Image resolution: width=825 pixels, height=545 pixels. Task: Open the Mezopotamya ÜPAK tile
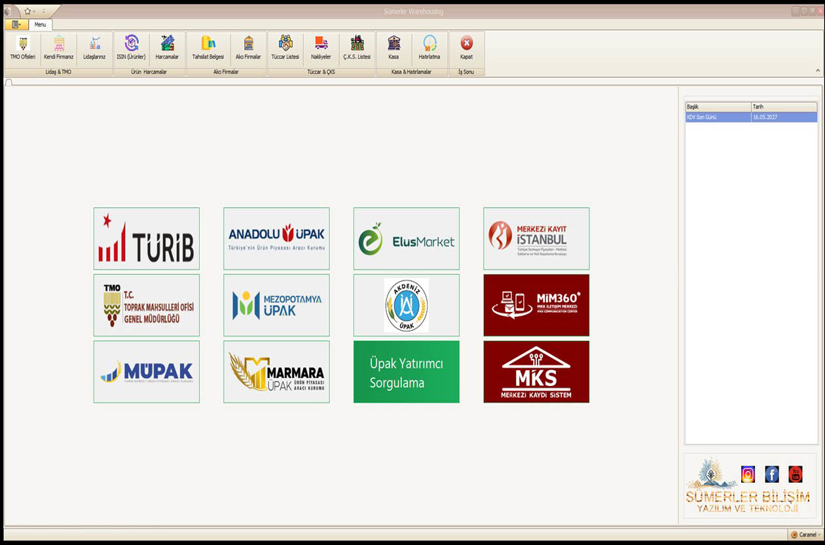point(276,305)
